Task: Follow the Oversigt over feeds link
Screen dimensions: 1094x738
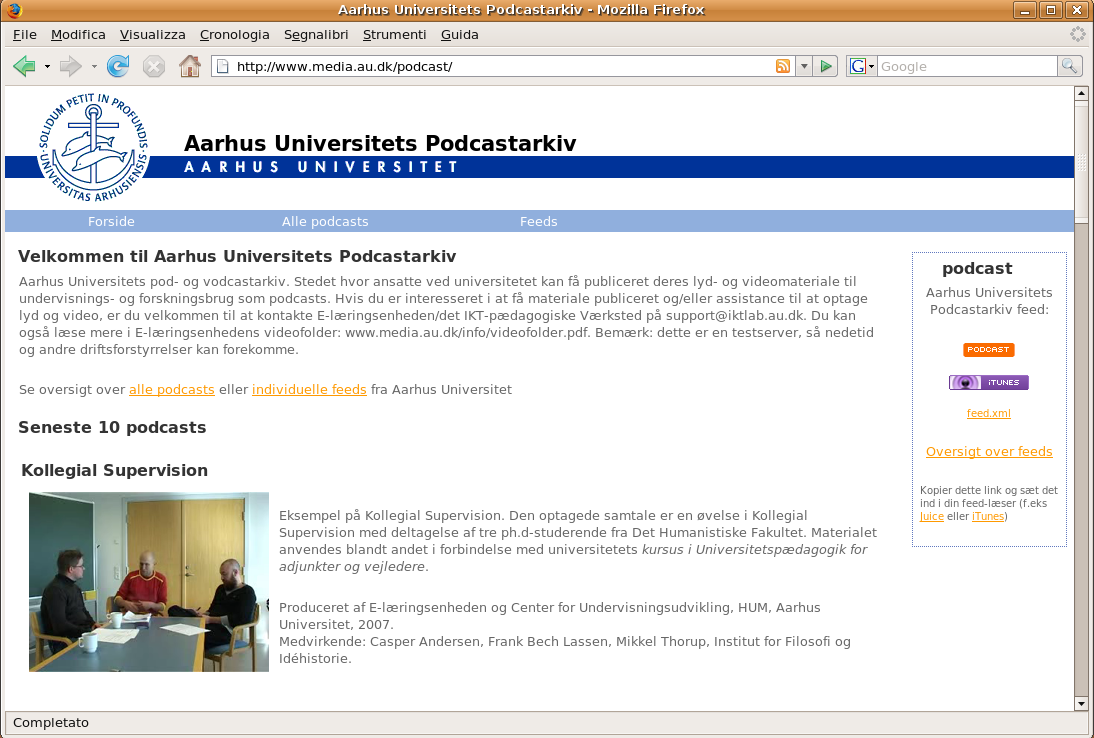Action: (988, 451)
